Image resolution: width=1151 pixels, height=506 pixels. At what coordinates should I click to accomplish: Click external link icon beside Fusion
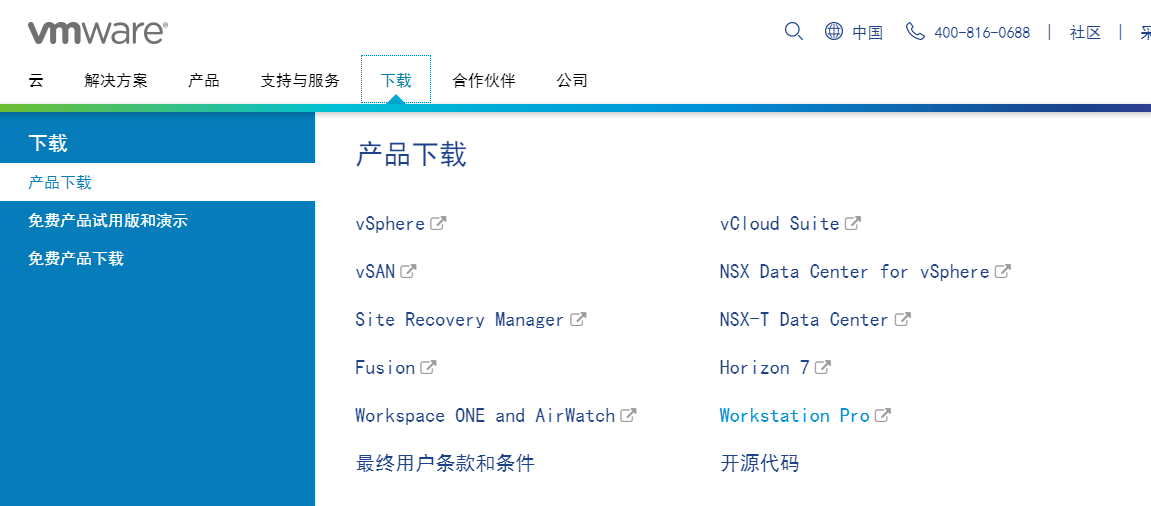tap(428, 367)
